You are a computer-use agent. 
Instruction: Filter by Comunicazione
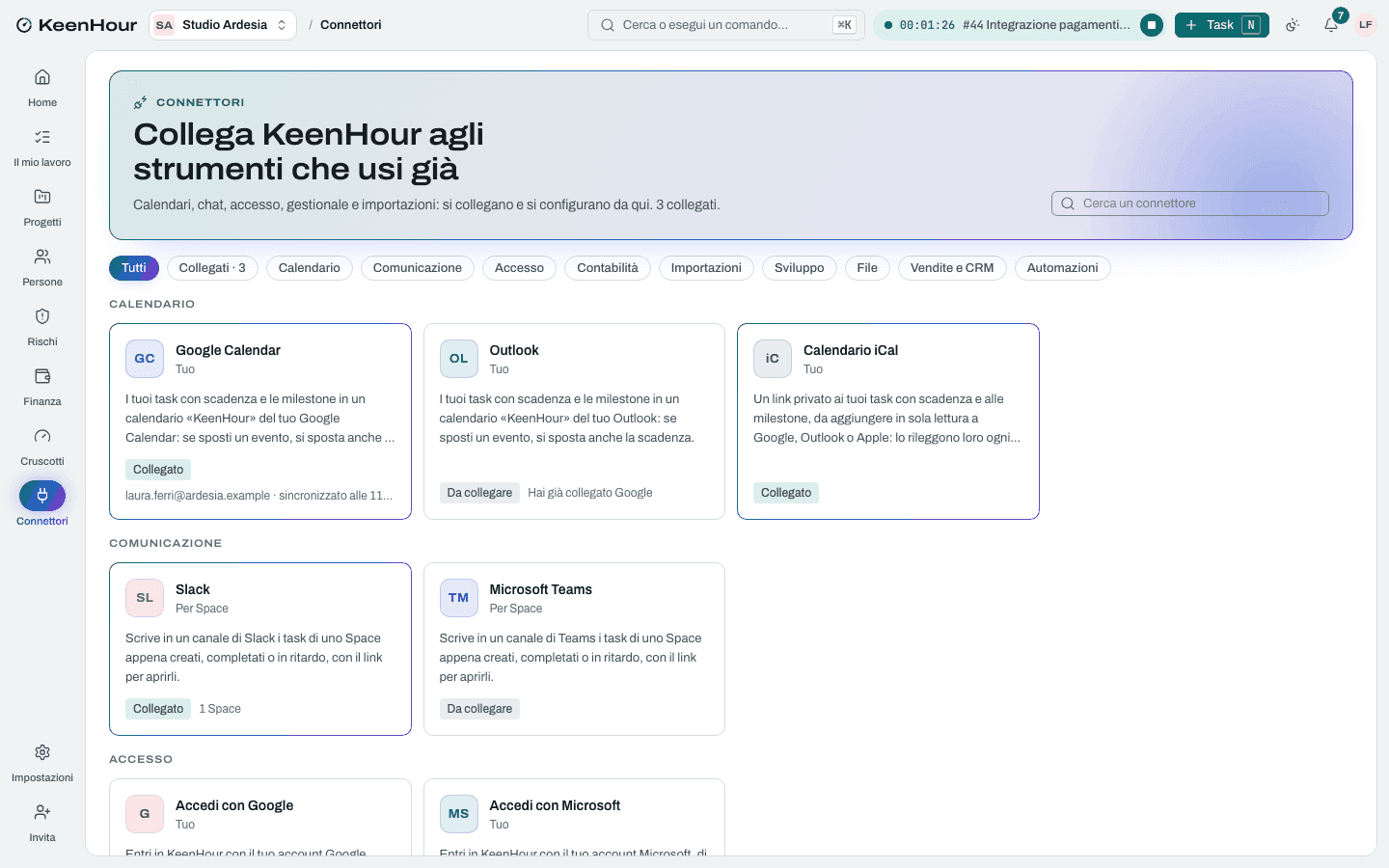pyautogui.click(x=418, y=268)
